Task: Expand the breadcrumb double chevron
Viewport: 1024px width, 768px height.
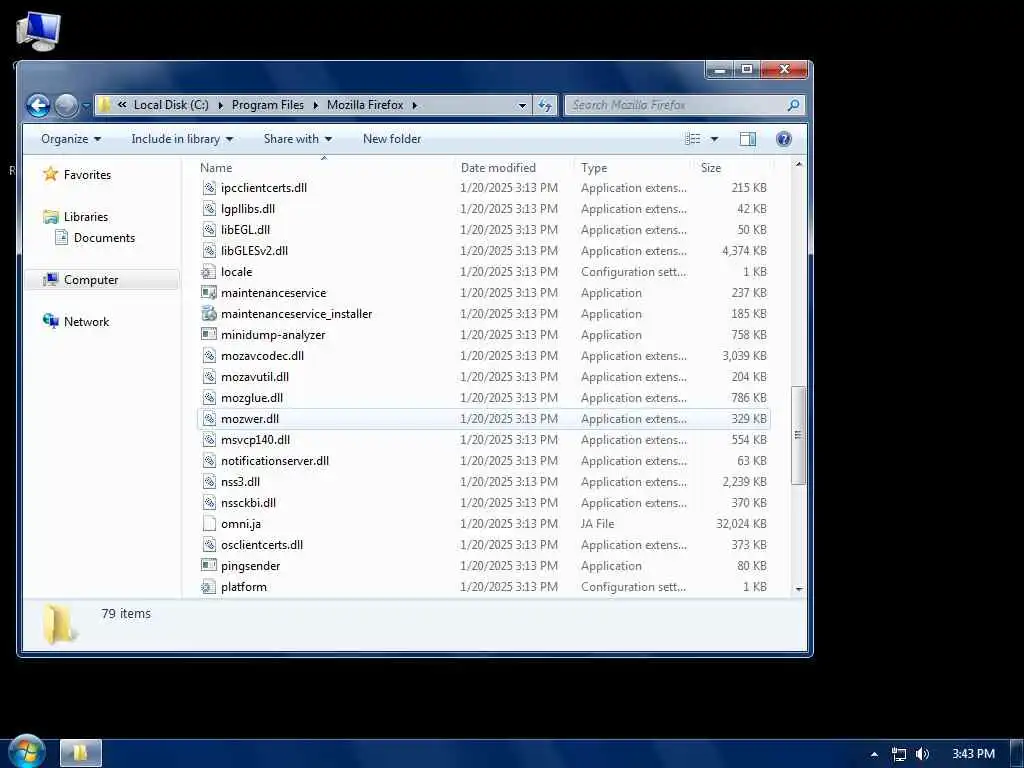Action: (122, 105)
